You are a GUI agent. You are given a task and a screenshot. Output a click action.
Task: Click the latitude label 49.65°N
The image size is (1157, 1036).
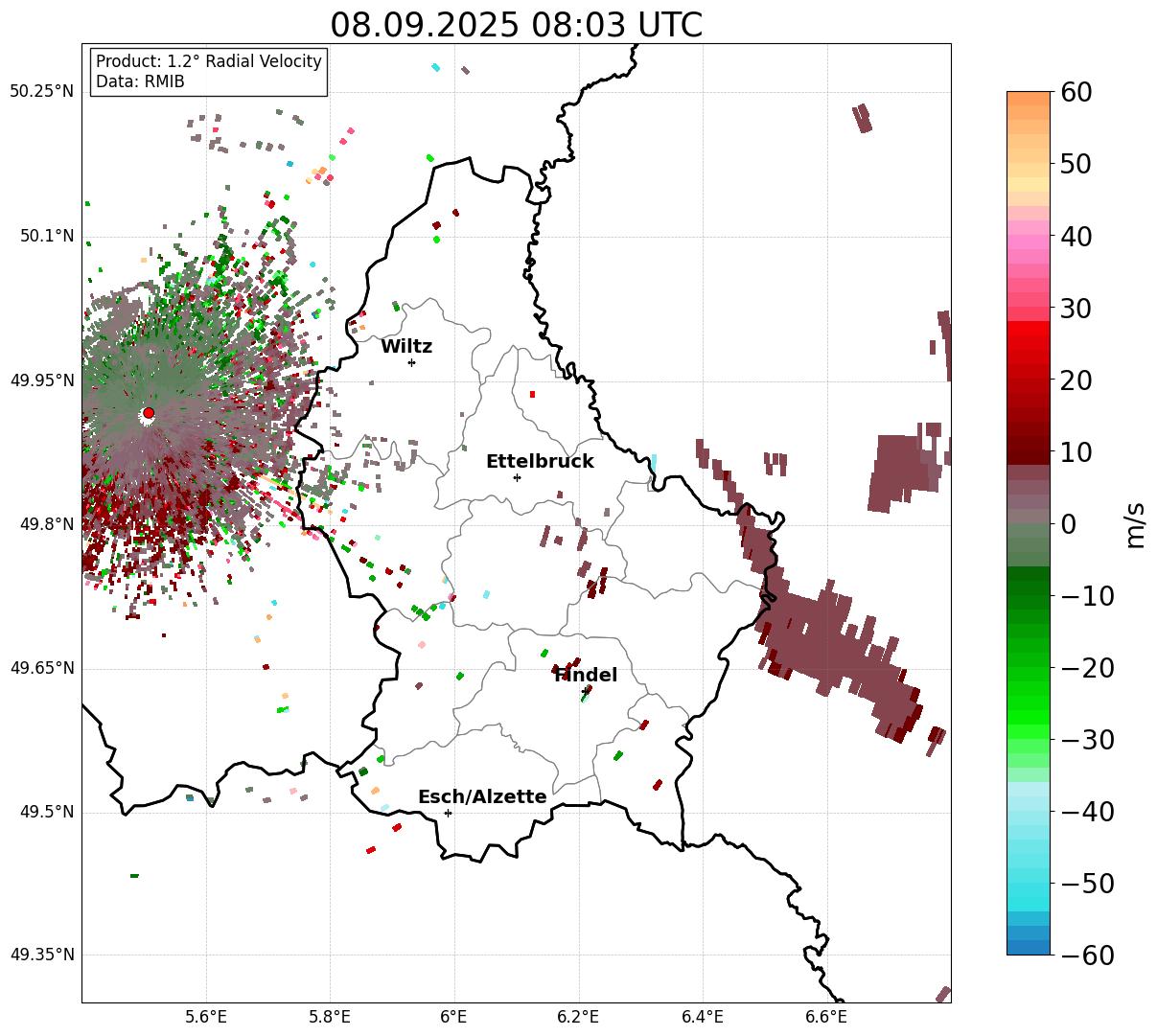tap(41, 668)
